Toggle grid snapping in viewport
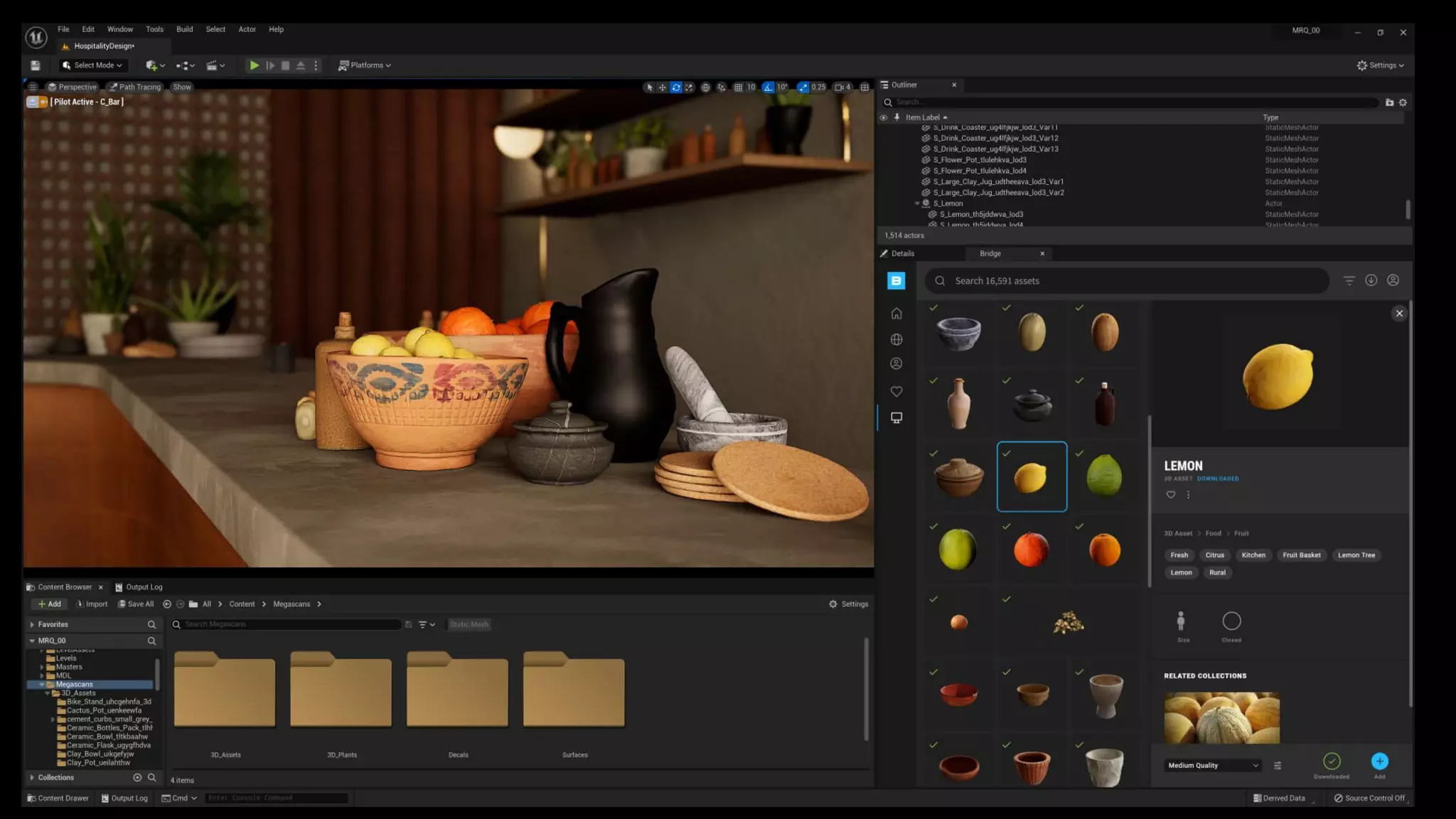Image resolution: width=1456 pixels, height=819 pixels. [x=738, y=87]
